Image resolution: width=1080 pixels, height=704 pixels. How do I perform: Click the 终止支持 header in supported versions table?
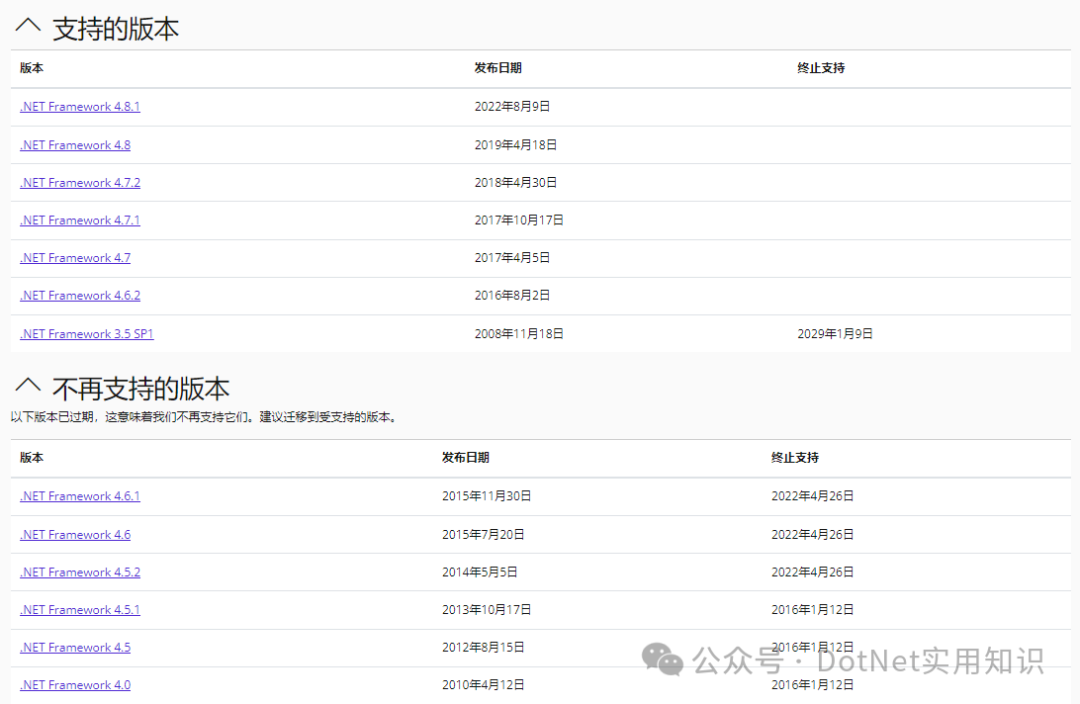820,68
